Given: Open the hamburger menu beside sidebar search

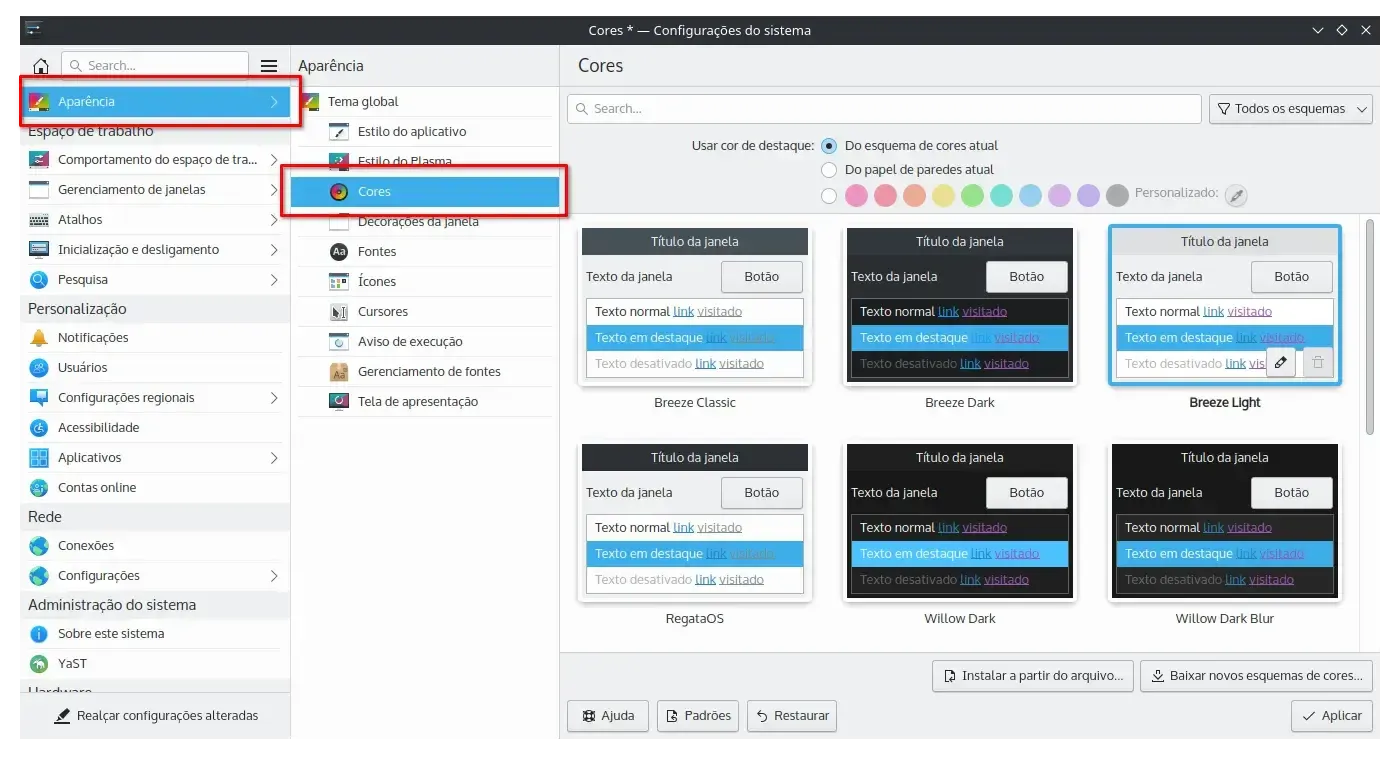Looking at the screenshot, I should pos(269,66).
